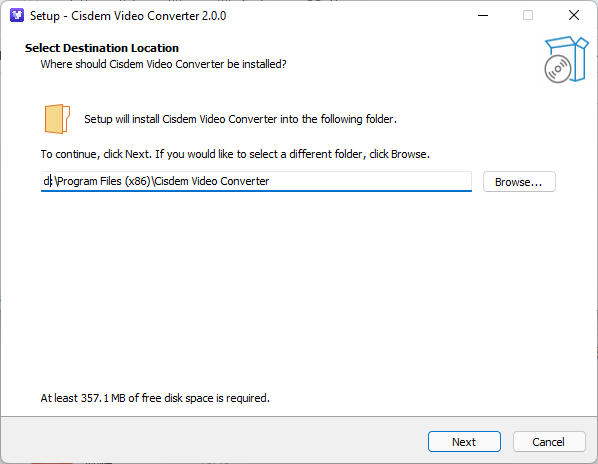The image size is (598, 464).
Task: Click the gray footer bar beside Next
Action: click(x=214, y=440)
